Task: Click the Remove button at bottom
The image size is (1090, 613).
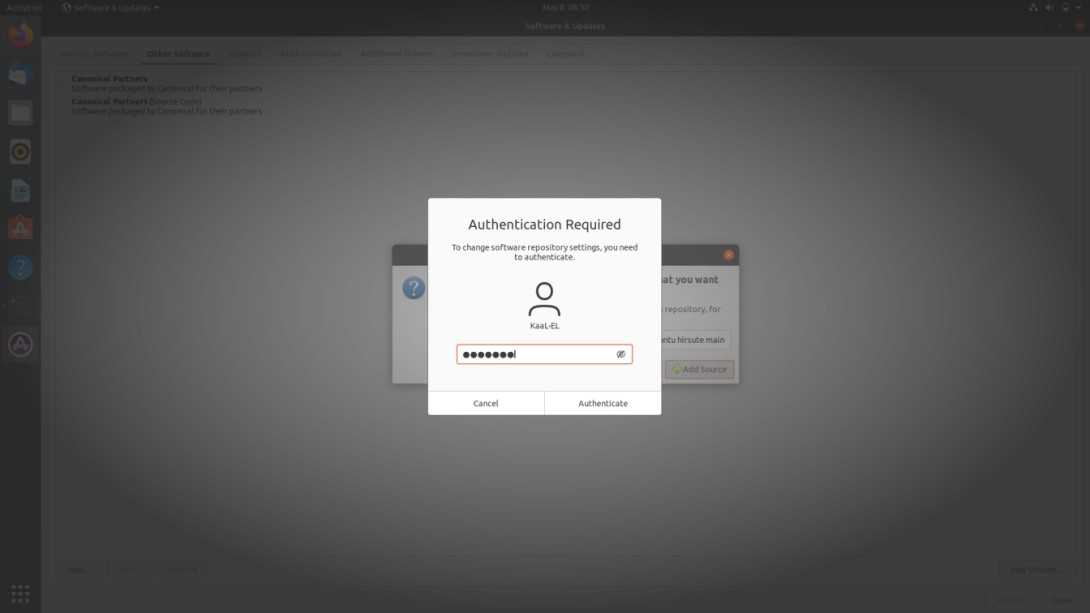Action: point(182,570)
